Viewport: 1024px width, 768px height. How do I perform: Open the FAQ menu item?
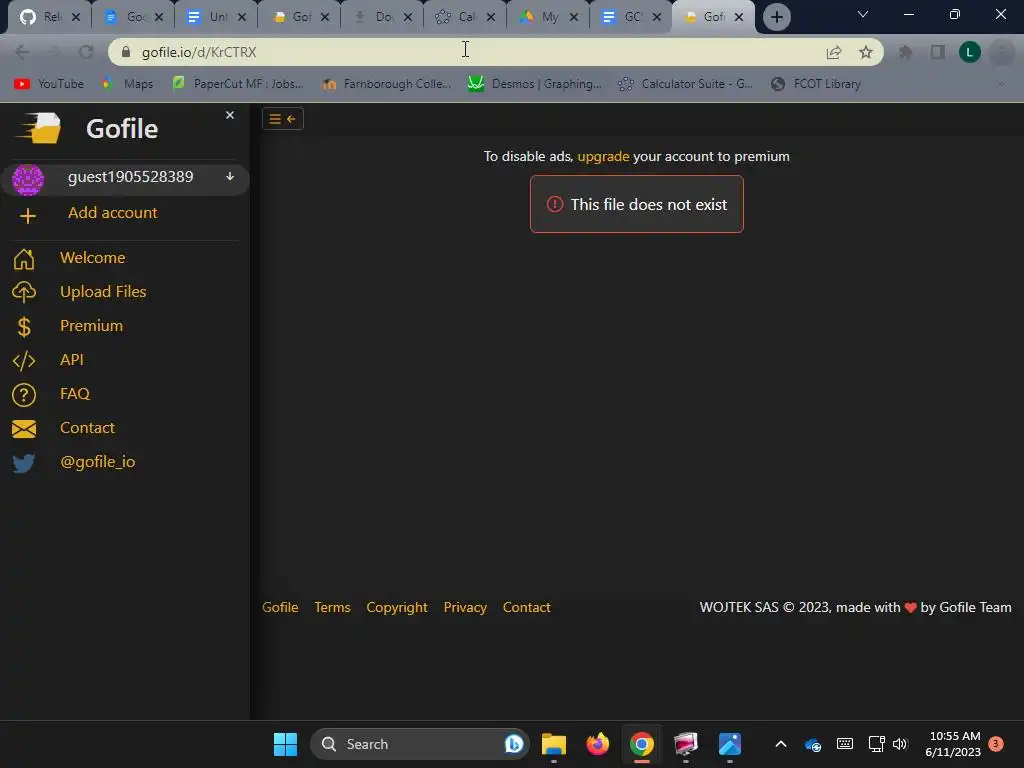pos(75,393)
